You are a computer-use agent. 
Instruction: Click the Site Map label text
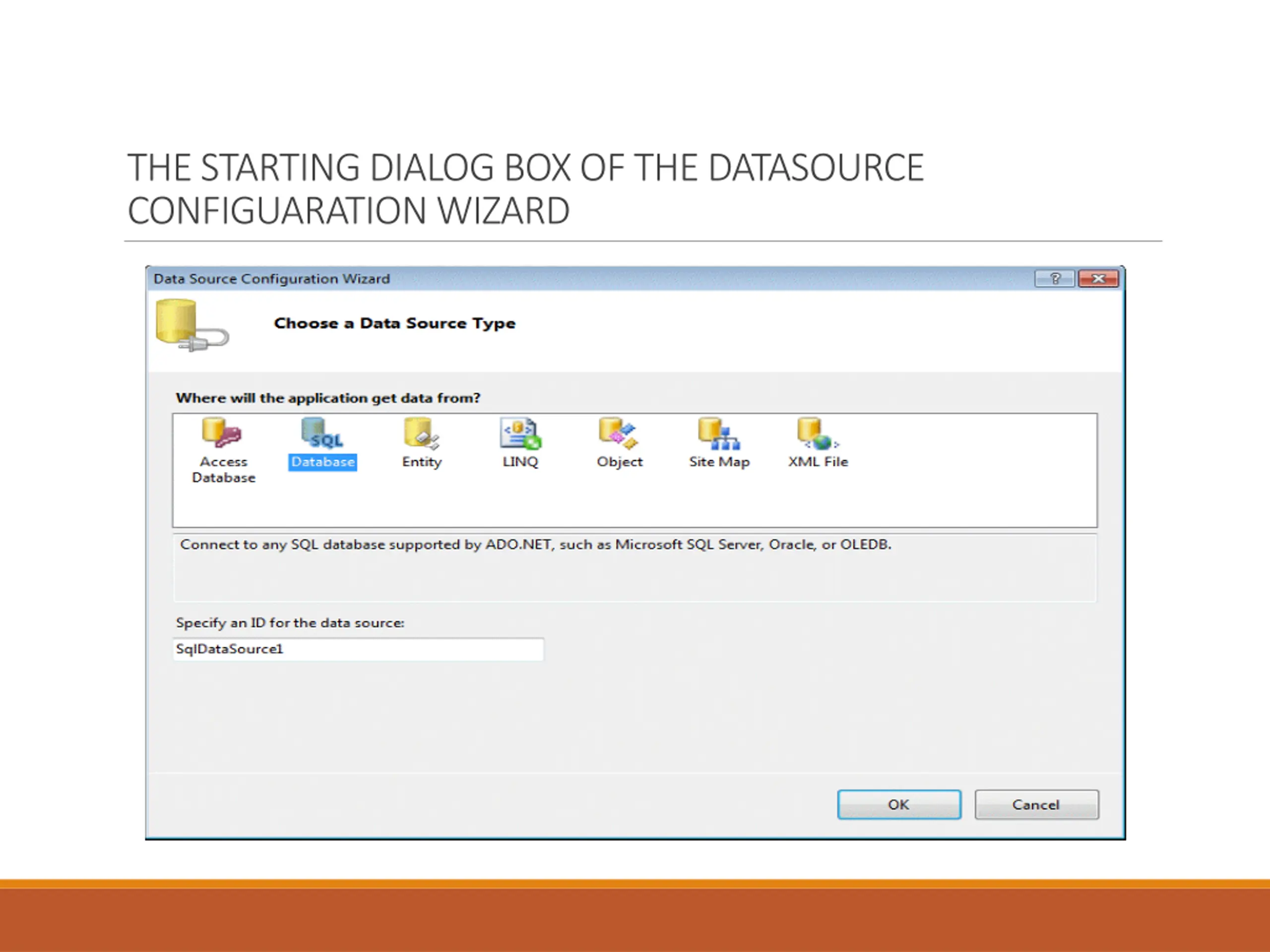(x=719, y=463)
